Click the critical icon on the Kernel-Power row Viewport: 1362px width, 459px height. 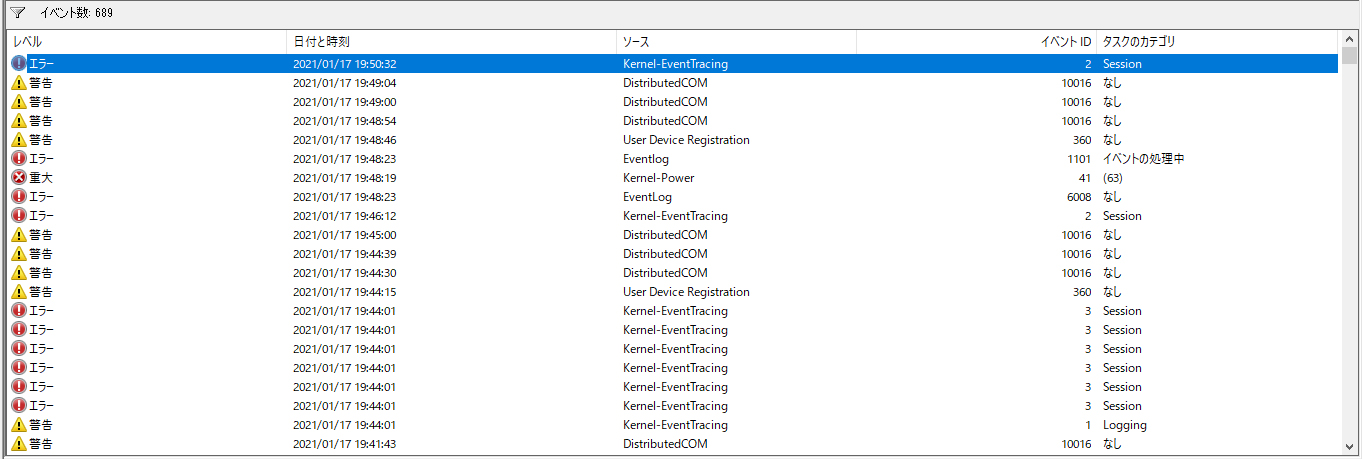tap(19, 178)
